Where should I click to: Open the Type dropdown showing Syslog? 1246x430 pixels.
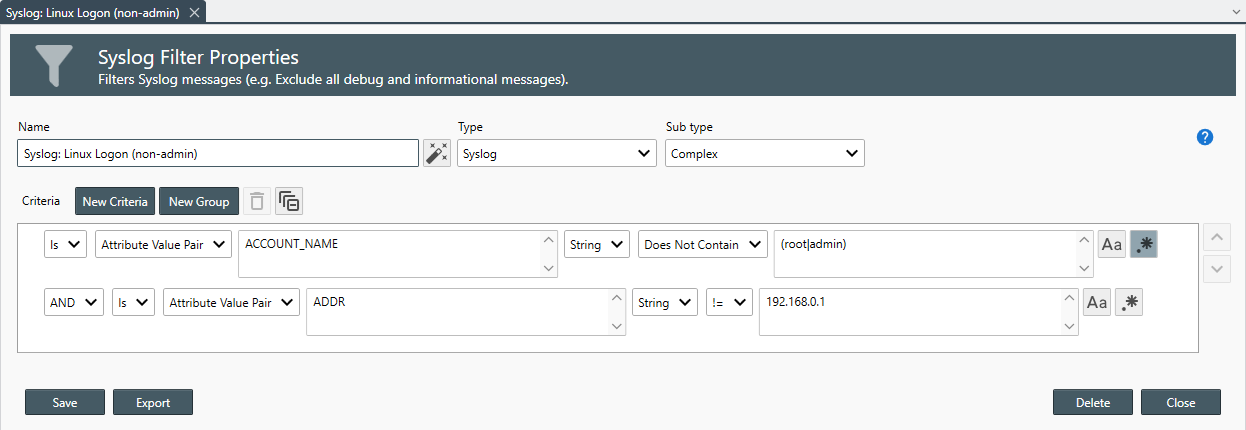point(556,154)
